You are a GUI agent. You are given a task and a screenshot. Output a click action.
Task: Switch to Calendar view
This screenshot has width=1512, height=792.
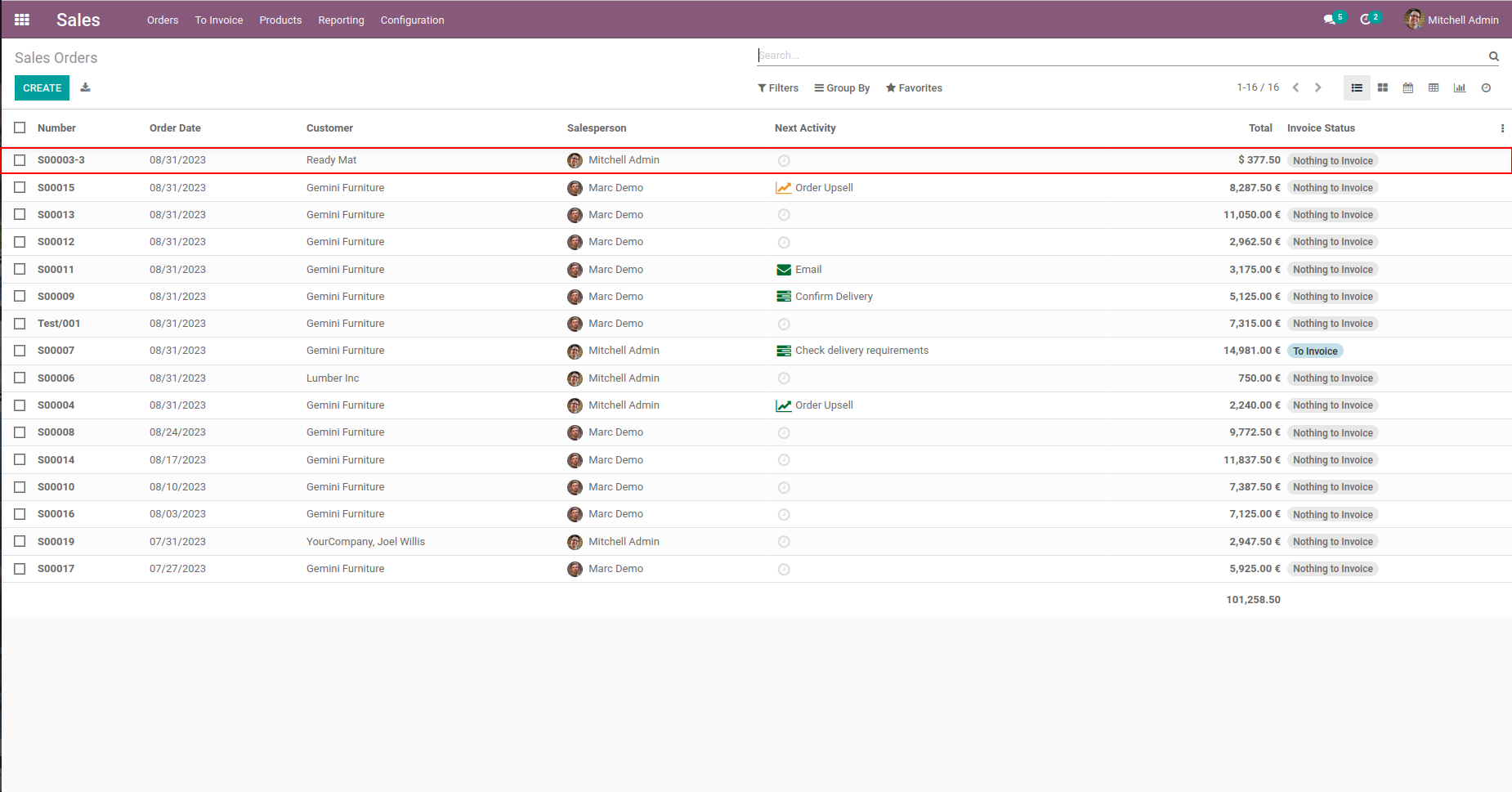coord(1407,87)
